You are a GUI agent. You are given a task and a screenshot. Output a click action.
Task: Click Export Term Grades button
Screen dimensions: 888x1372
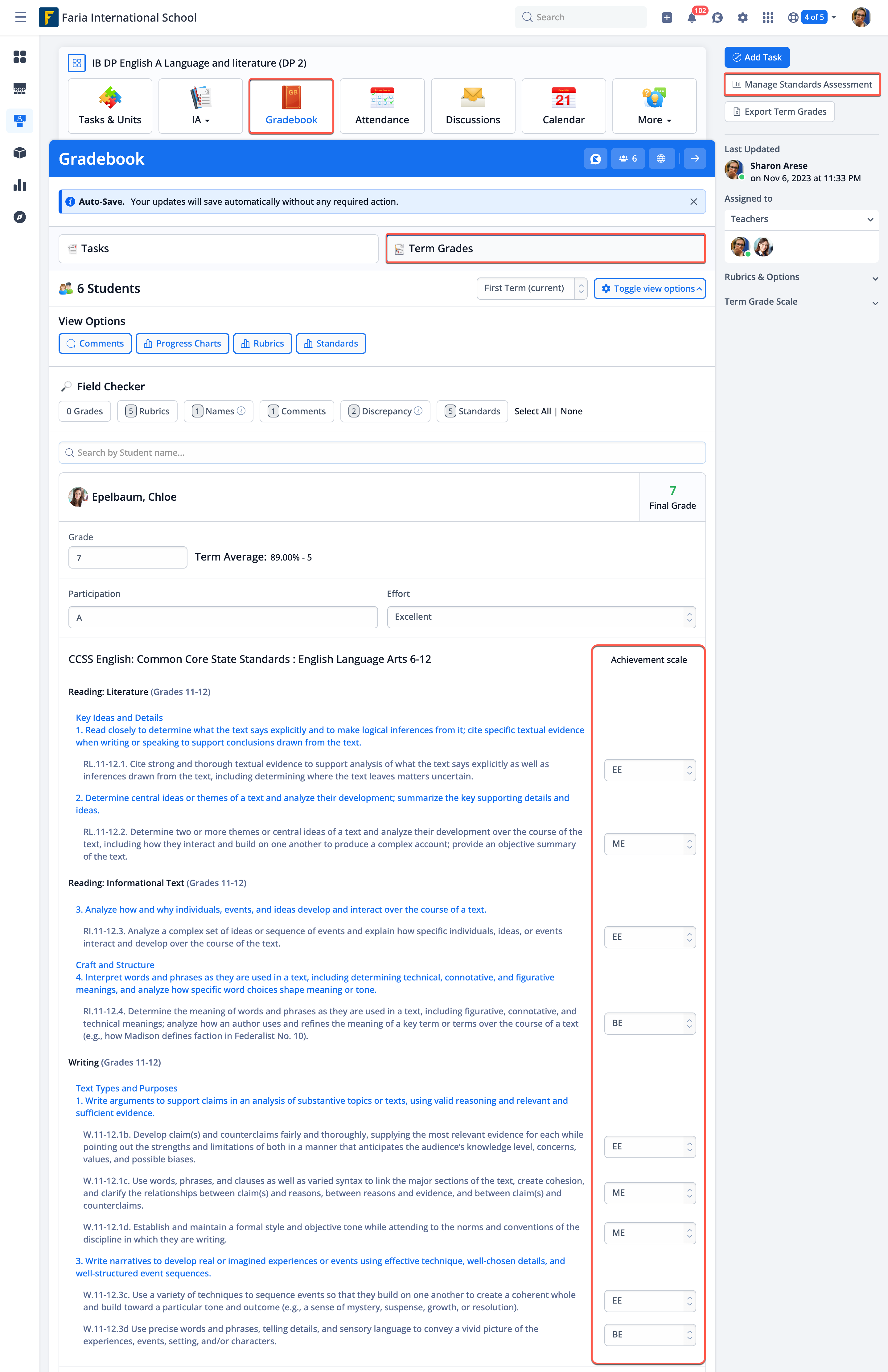779,112
